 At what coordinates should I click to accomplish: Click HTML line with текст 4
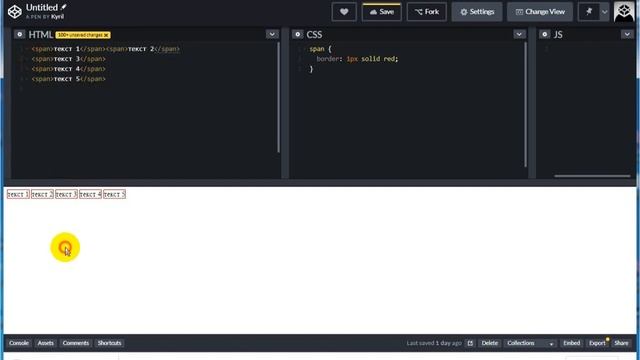click(69, 69)
